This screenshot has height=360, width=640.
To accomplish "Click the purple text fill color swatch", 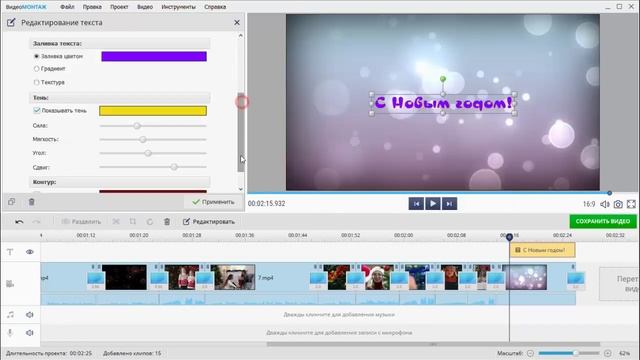I will pos(154,56).
